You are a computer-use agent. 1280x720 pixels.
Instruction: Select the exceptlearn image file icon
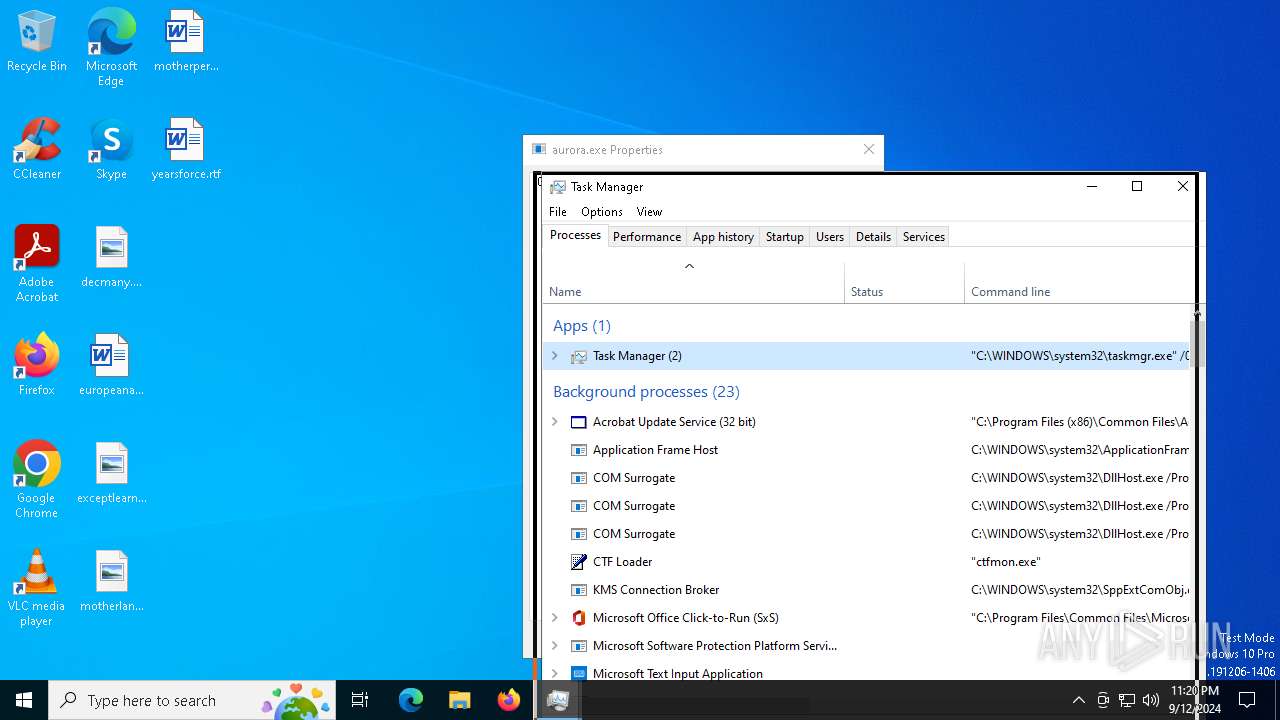click(x=111, y=474)
